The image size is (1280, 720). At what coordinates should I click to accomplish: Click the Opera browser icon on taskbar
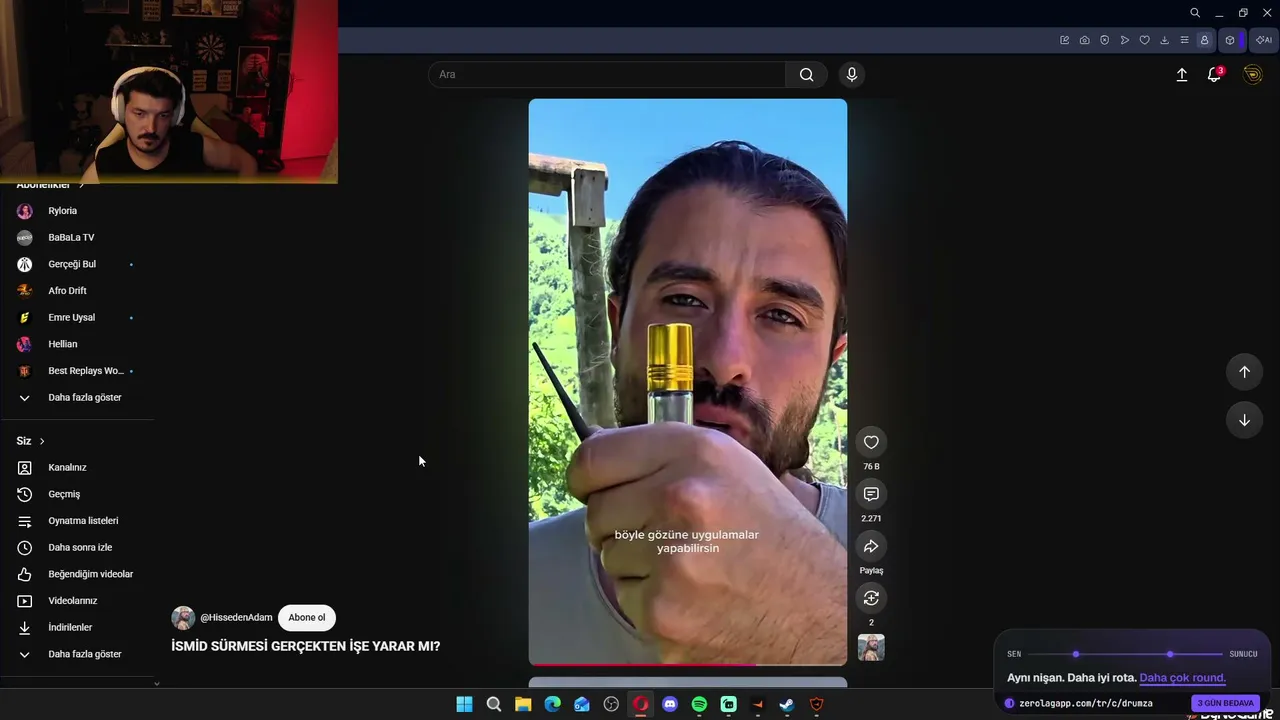pyautogui.click(x=641, y=704)
